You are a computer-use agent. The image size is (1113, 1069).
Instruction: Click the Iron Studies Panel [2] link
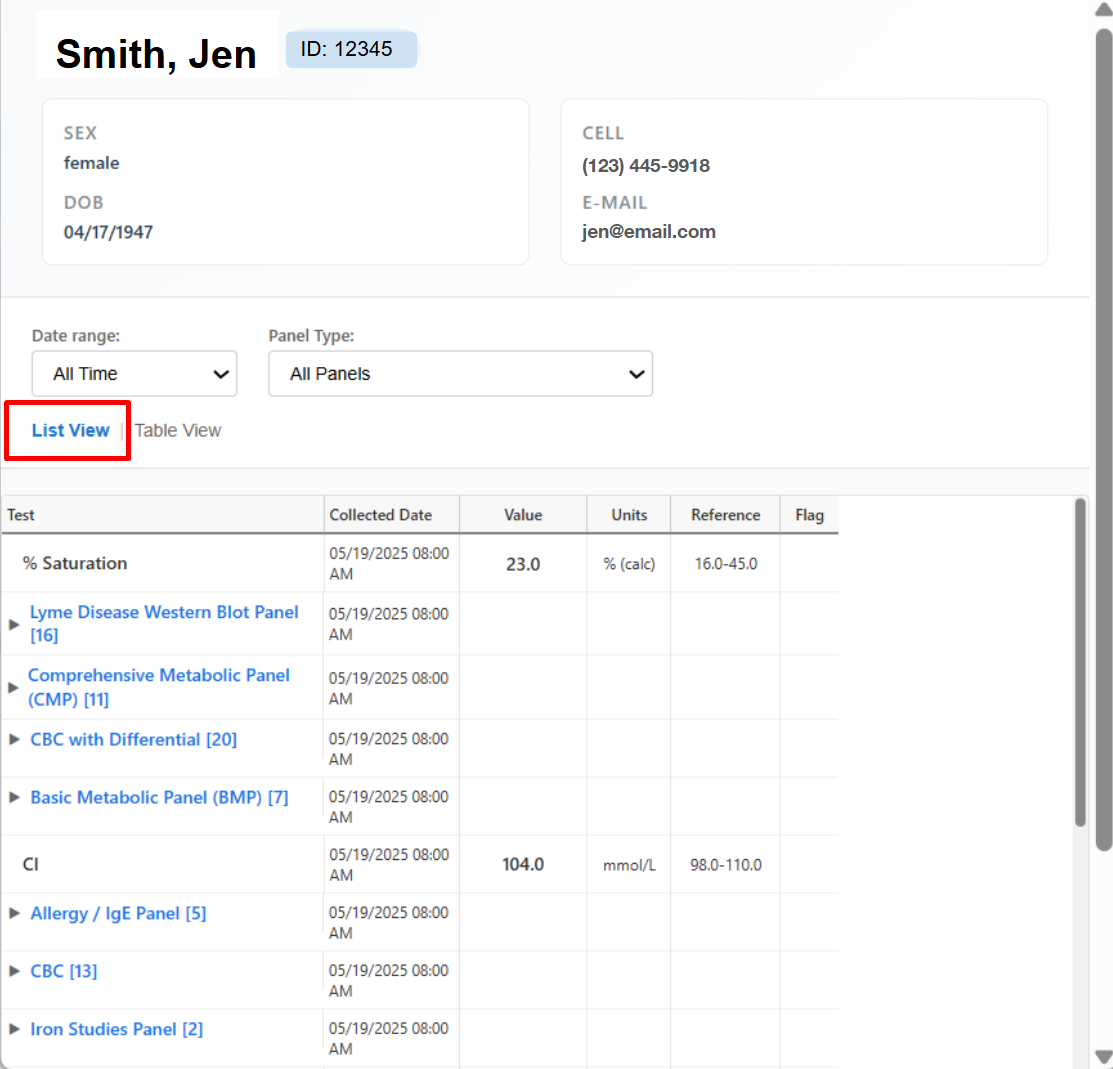point(117,1029)
